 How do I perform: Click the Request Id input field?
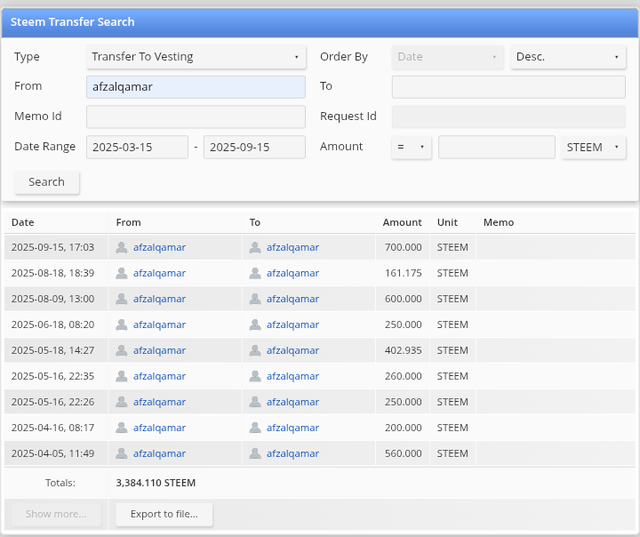coord(509,117)
